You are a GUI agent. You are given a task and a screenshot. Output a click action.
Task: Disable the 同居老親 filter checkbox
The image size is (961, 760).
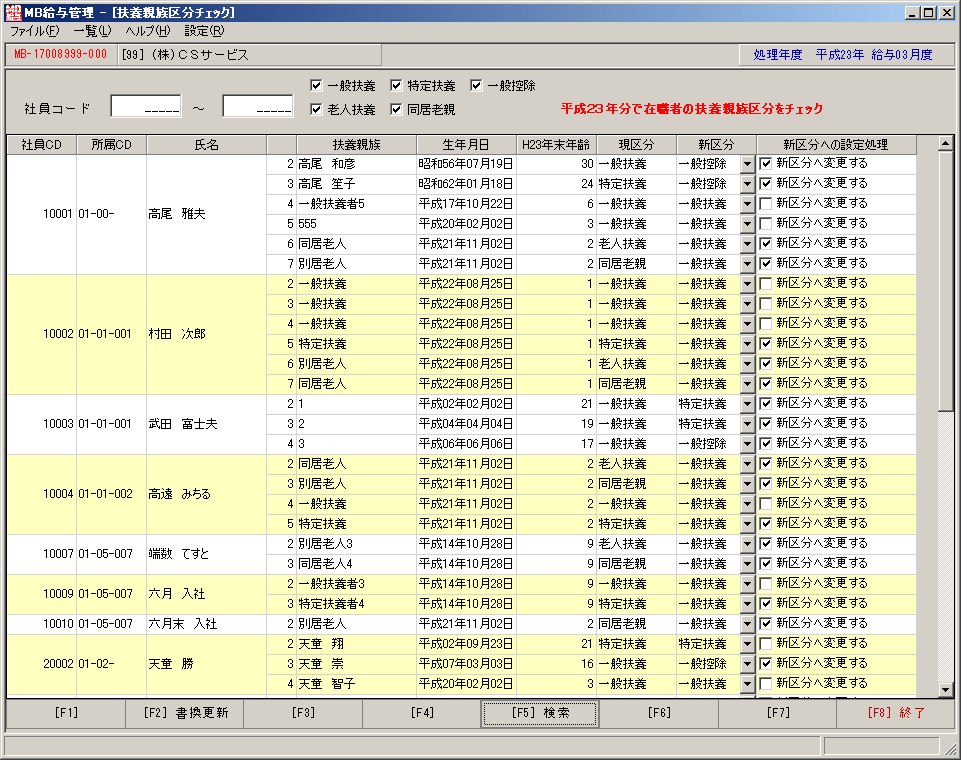click(396, 110)
